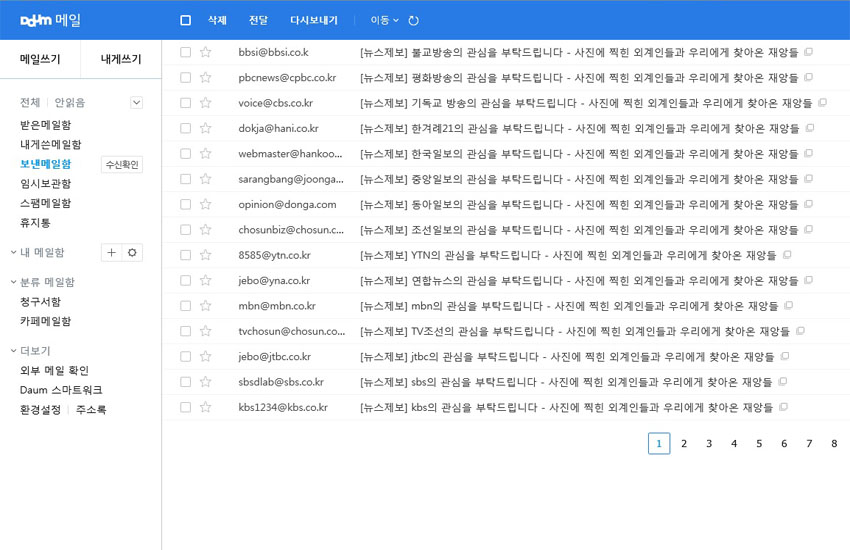This screenshot has width=850, height=550.
Task: Open folder settings gear next to 내 메일함
Action: click(x=132, y=253)
